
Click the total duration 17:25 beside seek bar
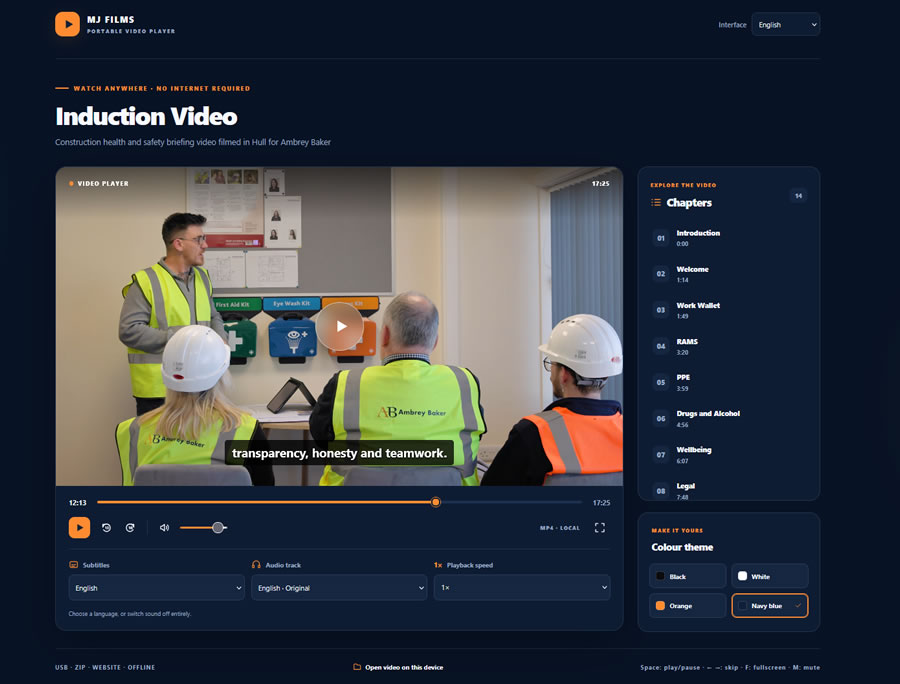[602, 503]
